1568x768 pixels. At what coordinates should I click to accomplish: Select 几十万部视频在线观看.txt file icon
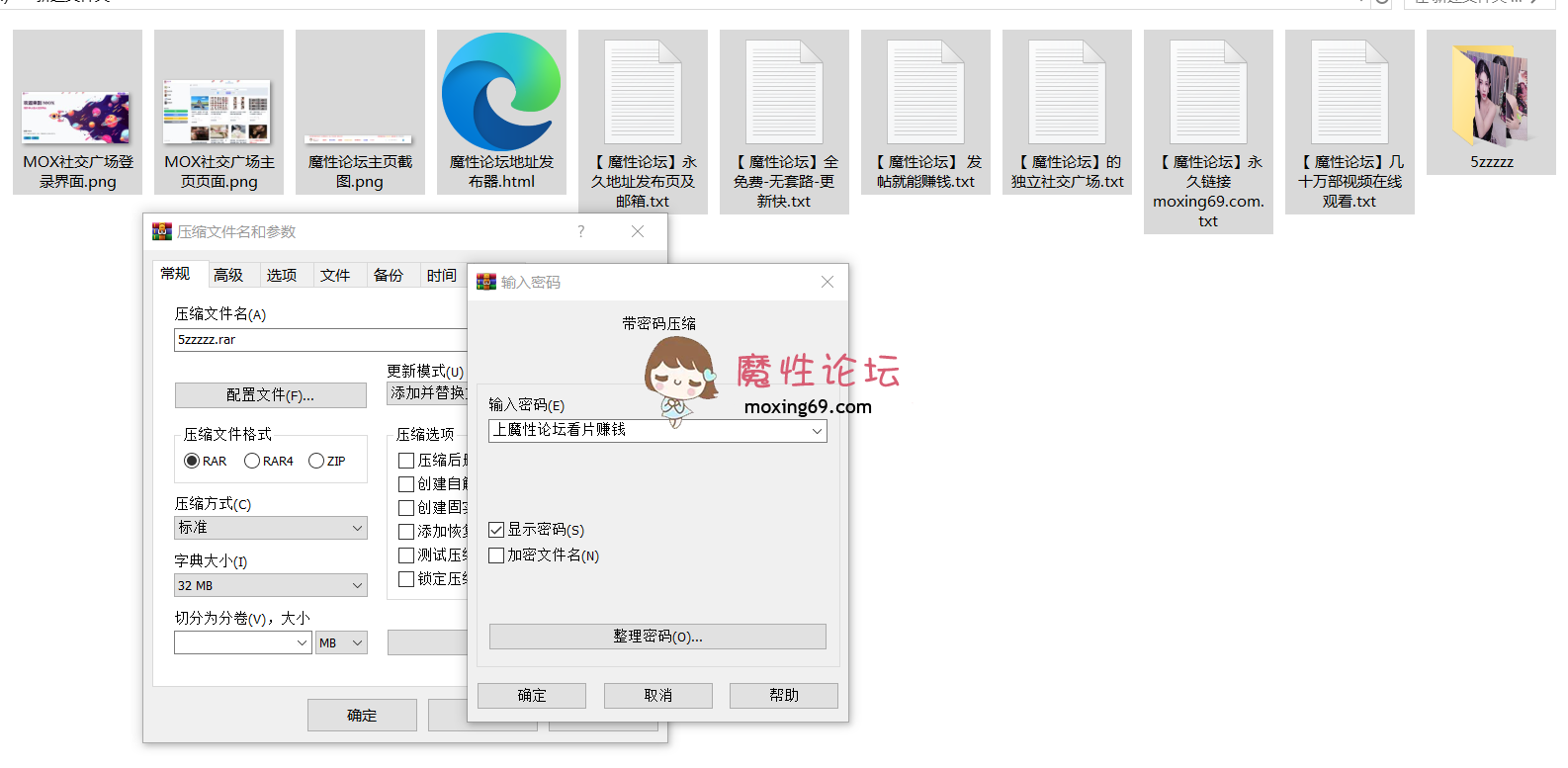(x=1350, y=93)
